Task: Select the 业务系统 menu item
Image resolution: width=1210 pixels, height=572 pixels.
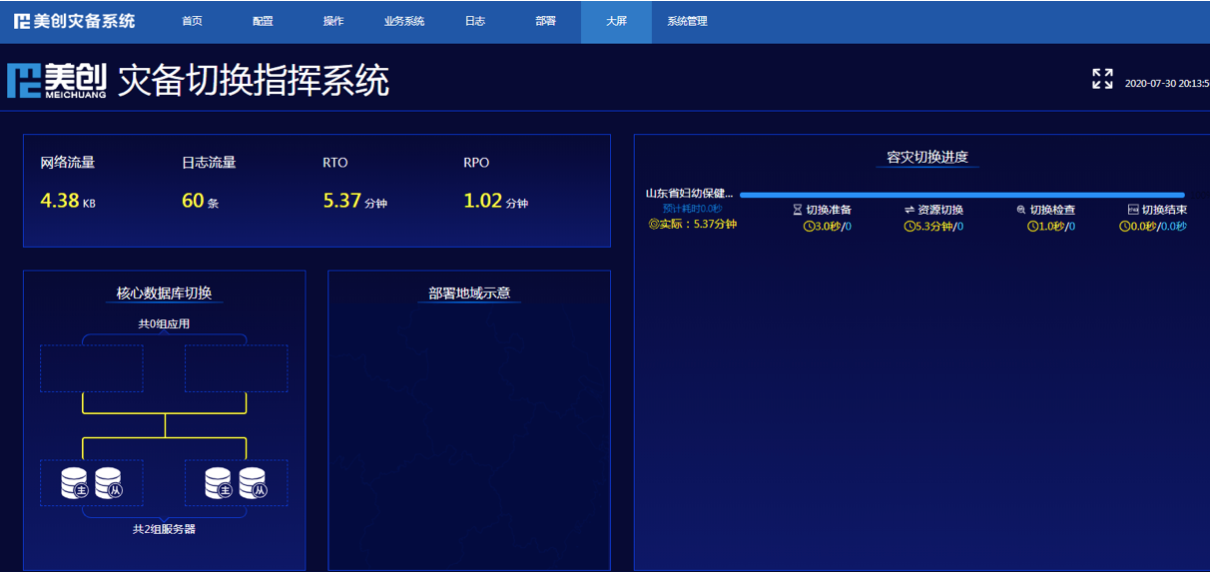Action: (x=404, y=21)
